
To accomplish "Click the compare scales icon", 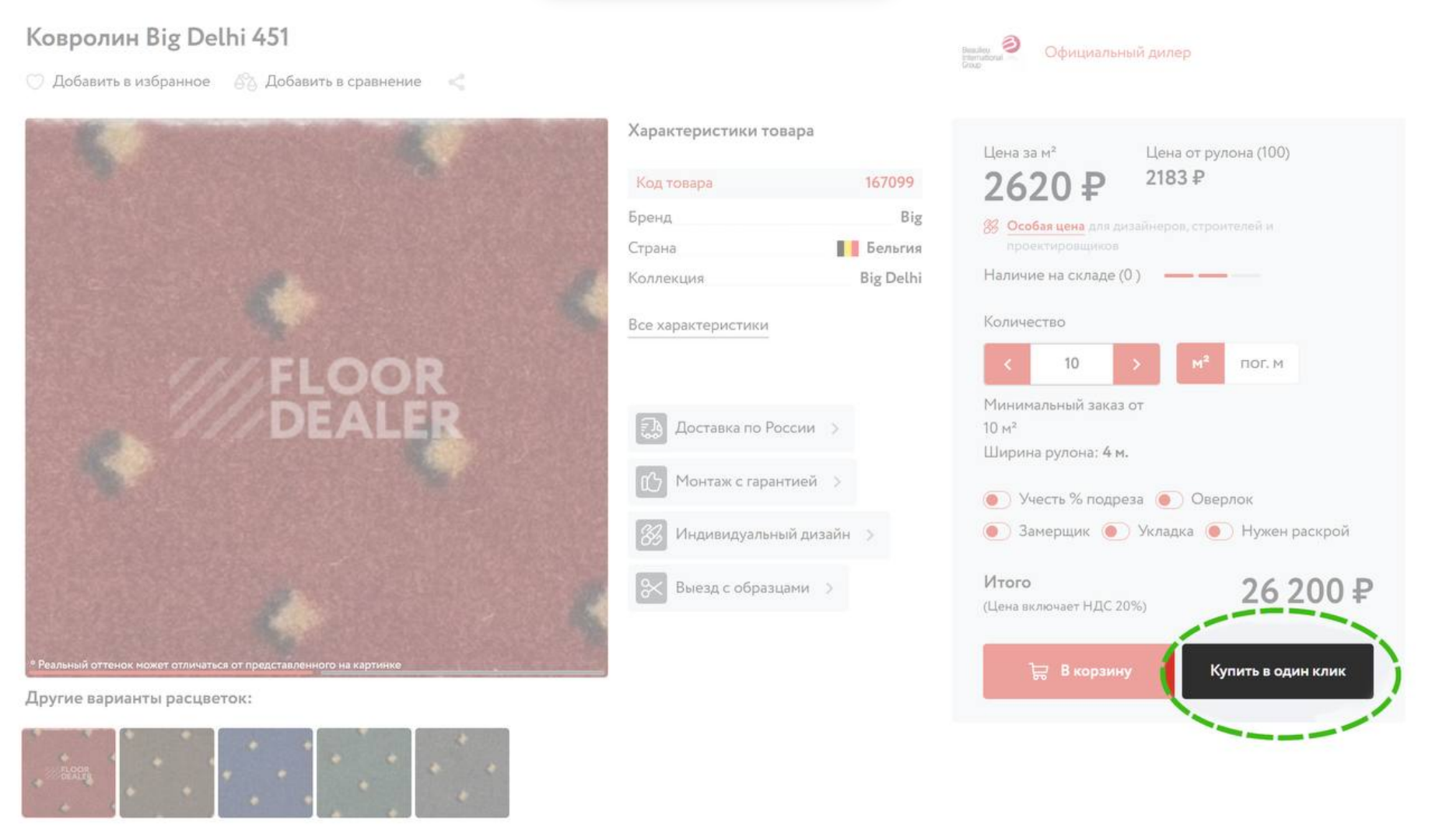I will [246, 82].
